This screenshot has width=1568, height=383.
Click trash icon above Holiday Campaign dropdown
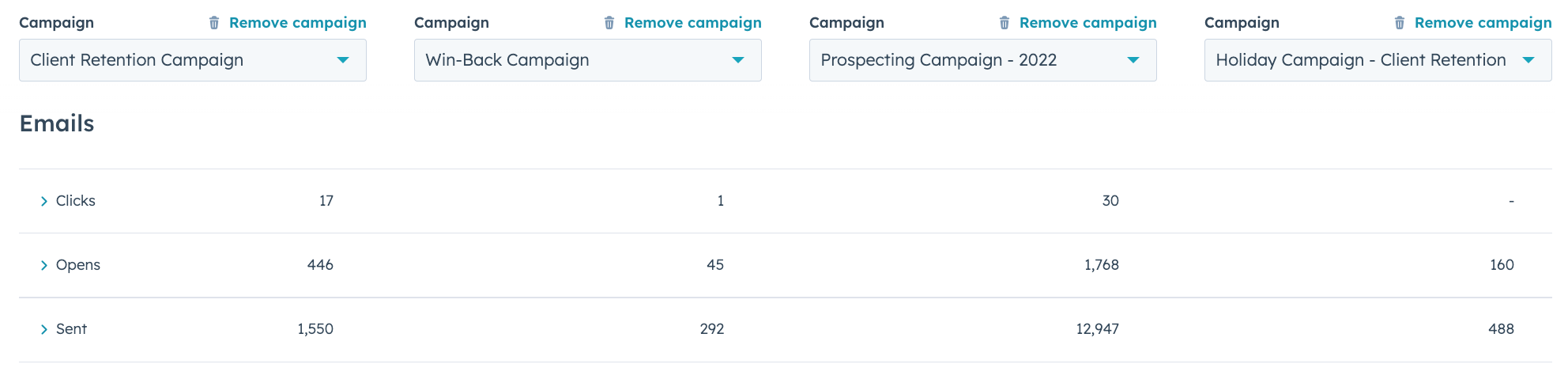[1400, 23]
